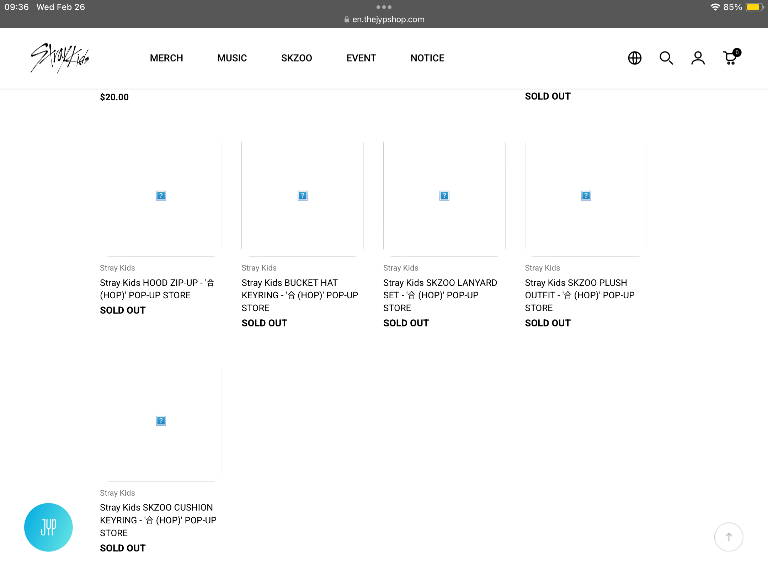Open the search magnifier icon
This screenshot has height=576, width=768.
pos(666,58)
